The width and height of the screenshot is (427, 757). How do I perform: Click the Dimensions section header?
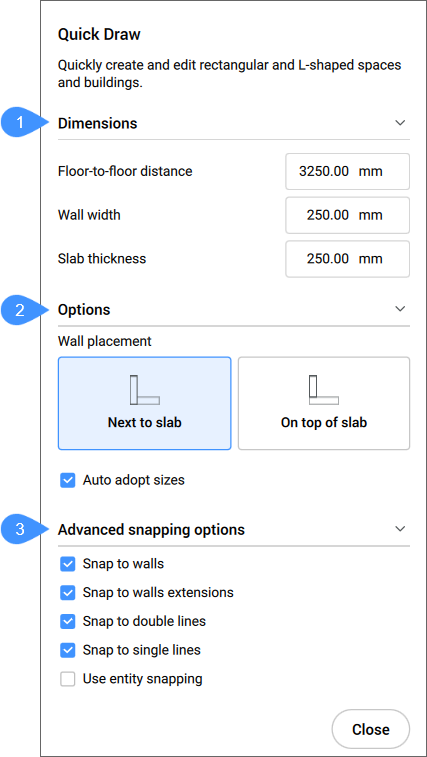tap(98, 124)
